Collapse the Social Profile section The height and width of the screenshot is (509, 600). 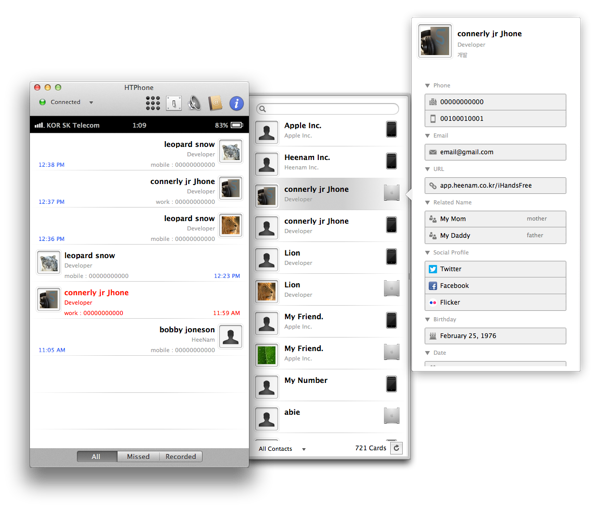pos(428,253)
